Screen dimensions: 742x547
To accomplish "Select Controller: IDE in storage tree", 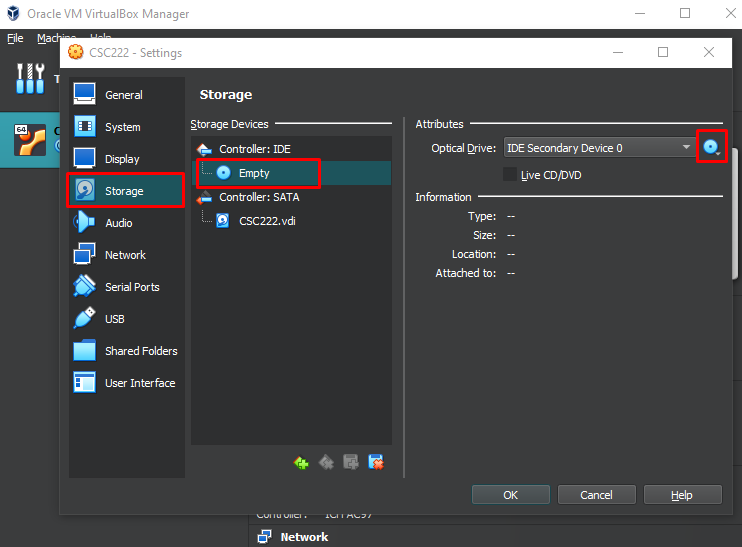I will [x=255, y=149].
